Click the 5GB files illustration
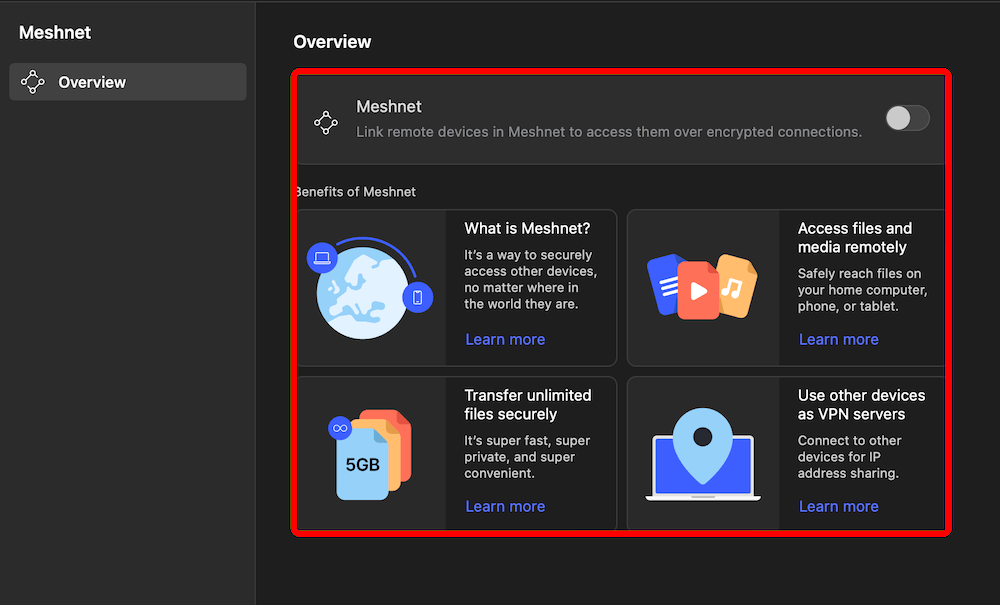 click(x=371, y=455)
